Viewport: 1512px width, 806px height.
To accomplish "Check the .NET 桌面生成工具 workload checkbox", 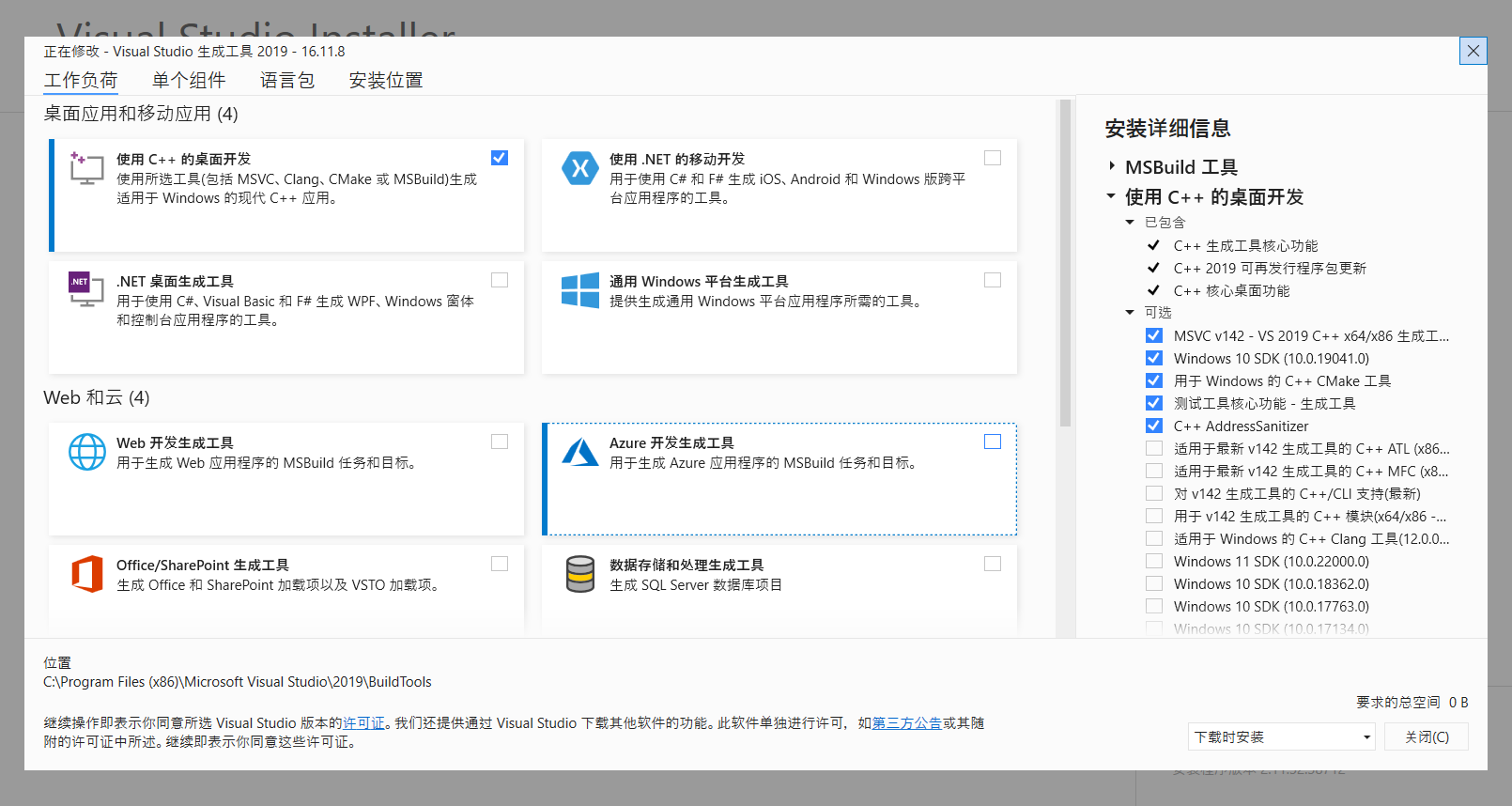I will [500, 280].
